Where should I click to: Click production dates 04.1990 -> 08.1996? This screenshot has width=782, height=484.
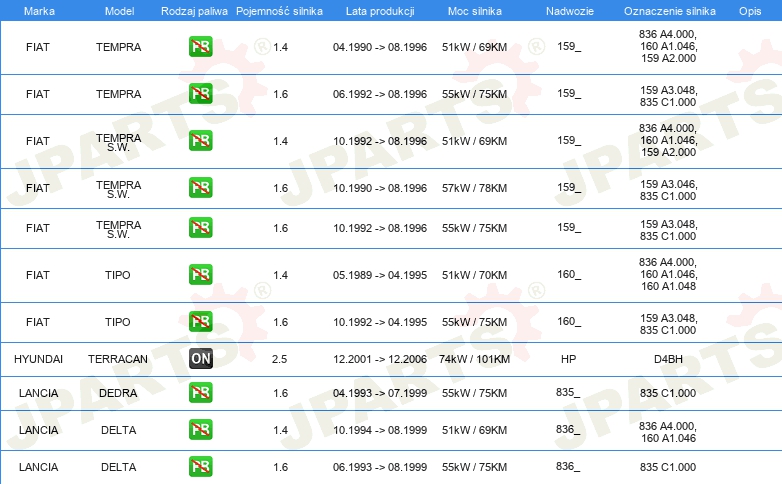coord(380,47)
